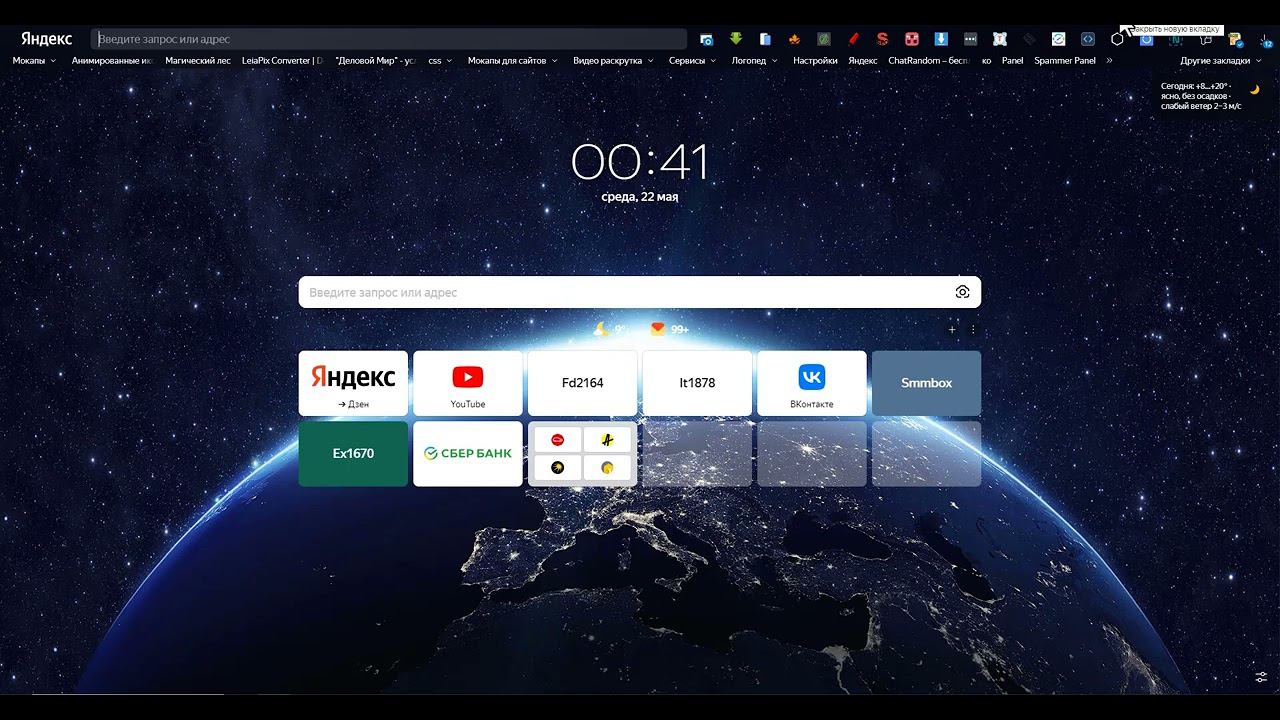The image size is (1280, 720).
Task: Click the orange maple leaf extension icon
Action: (795, 39)
